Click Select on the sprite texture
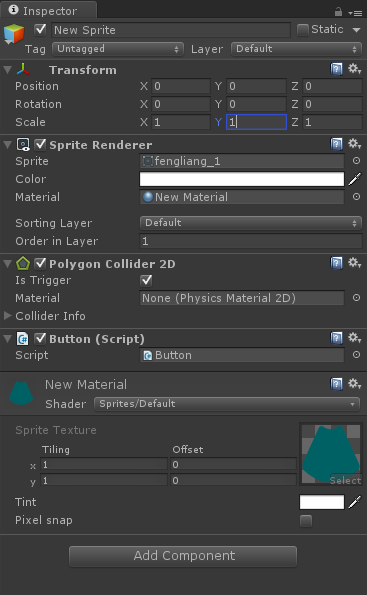Image resolution: width=367 pixels, height=595 pixels. (x=345, y=480)
